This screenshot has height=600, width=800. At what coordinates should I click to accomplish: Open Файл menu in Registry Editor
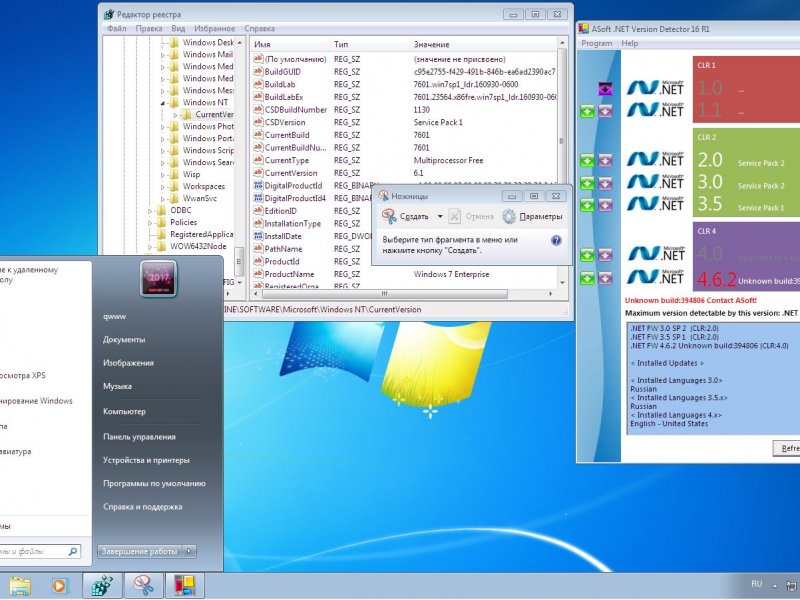coord(117,29)
